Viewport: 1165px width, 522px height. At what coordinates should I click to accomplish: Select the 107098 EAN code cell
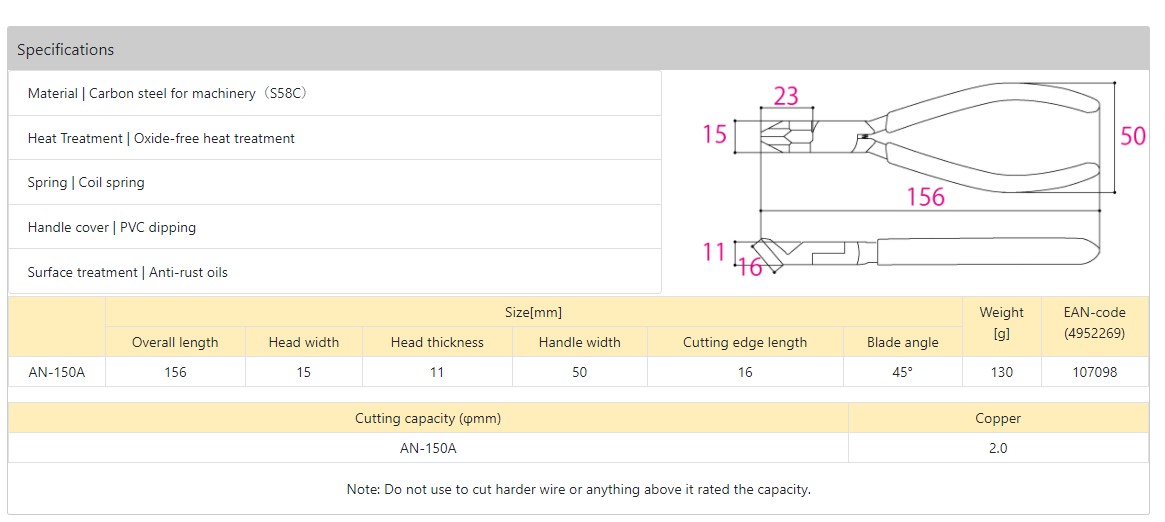click(x=1094, y=372)
